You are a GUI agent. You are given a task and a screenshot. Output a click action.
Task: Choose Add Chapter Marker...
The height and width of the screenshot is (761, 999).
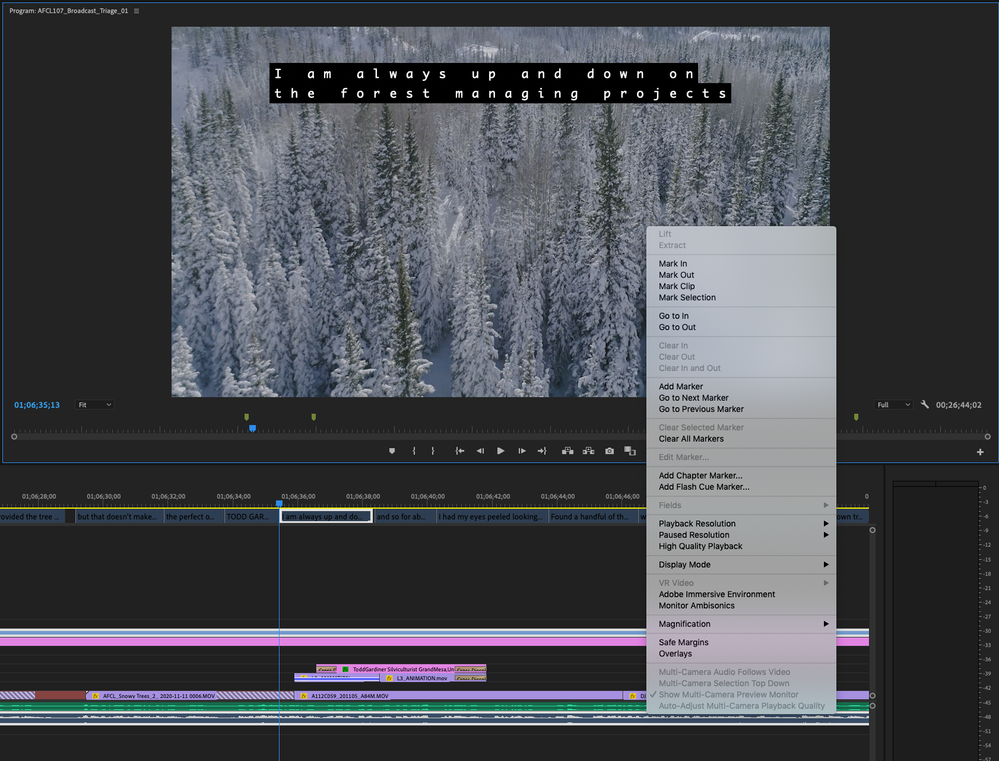pos(742,475)
